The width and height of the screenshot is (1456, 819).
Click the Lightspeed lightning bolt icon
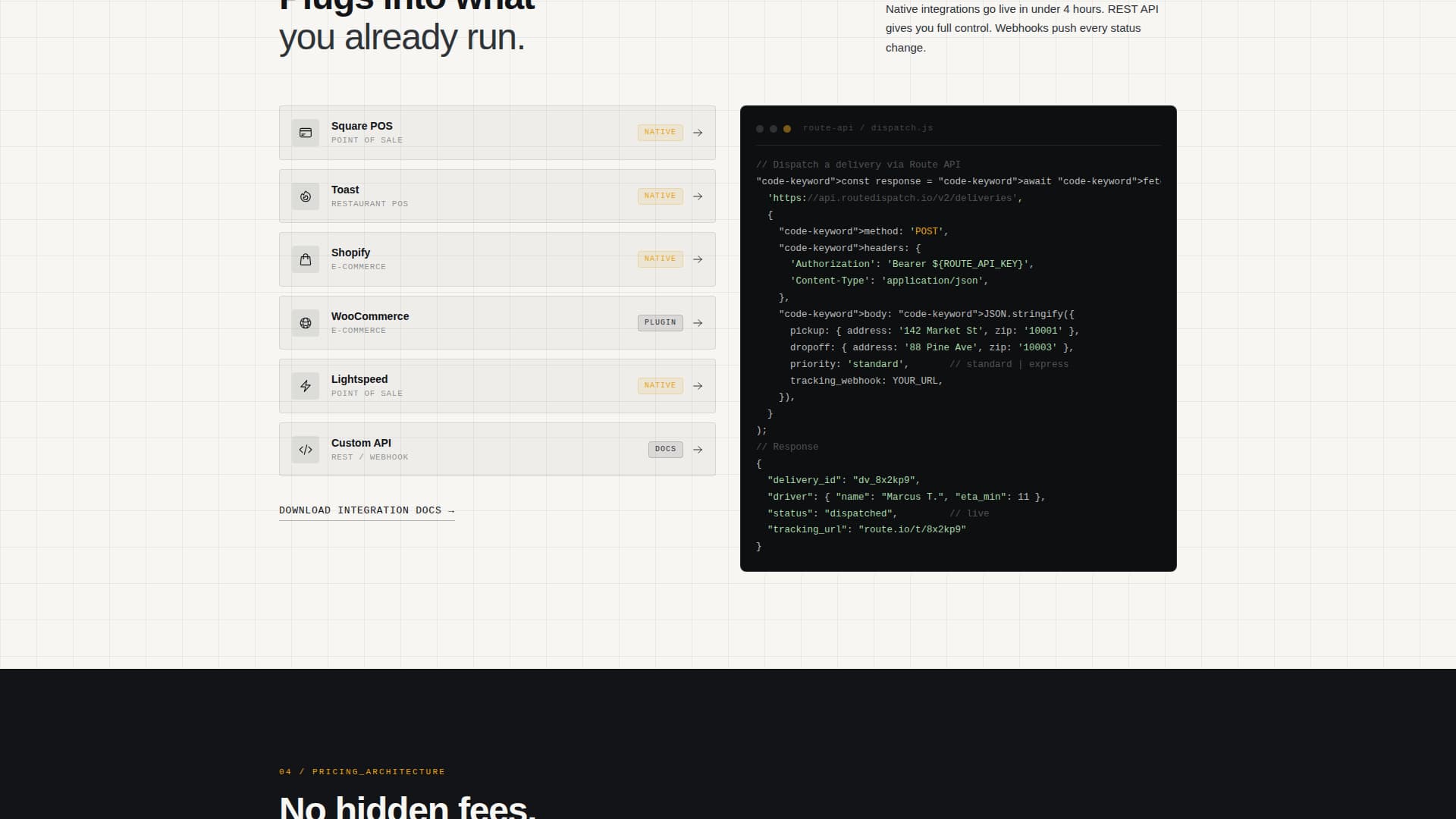(306, 386)
